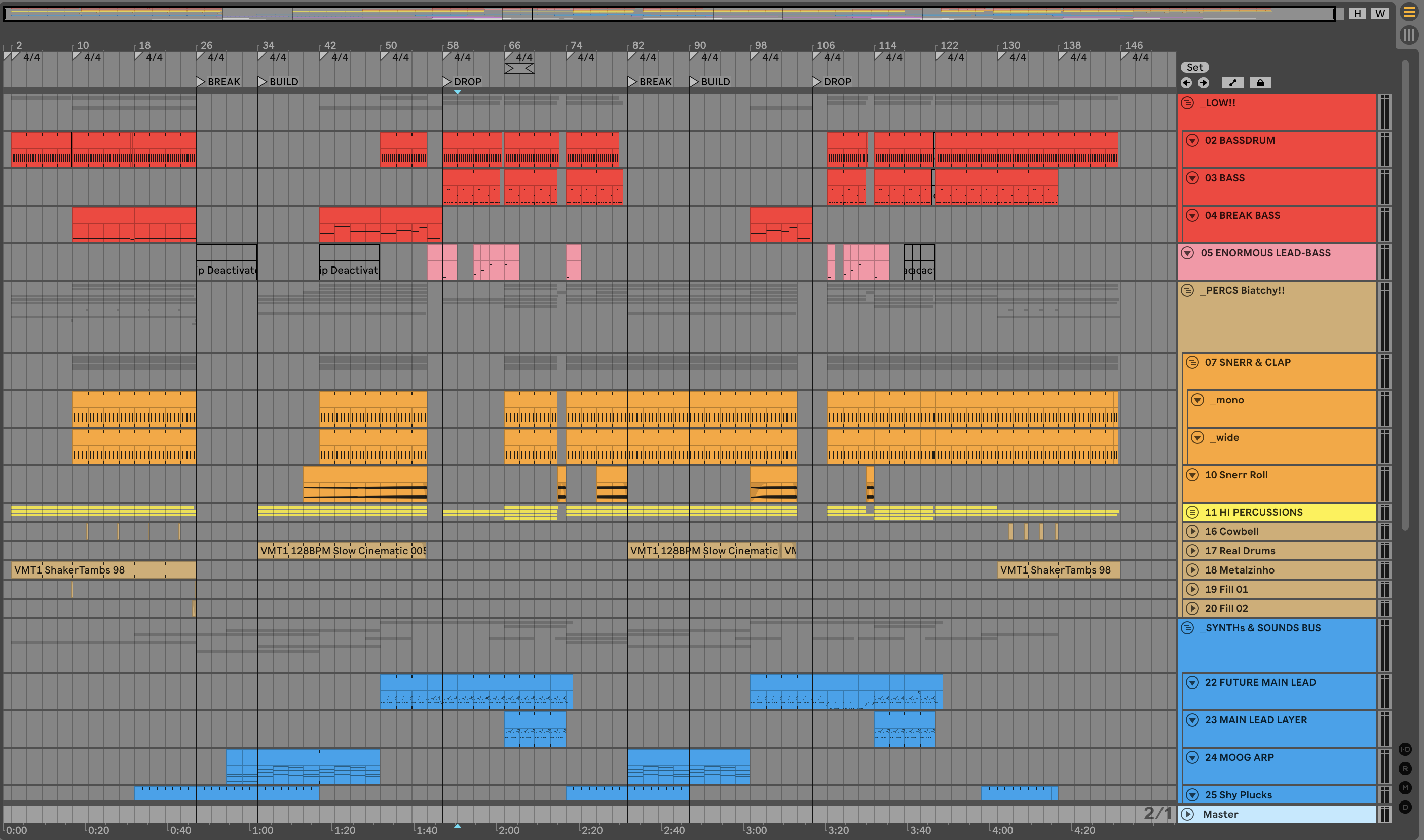1424x840 pixels.
Task: Collapse the 22 FUTURE MAIN LEAD track
Action: pyautogui.click(x=1192, y=682)
